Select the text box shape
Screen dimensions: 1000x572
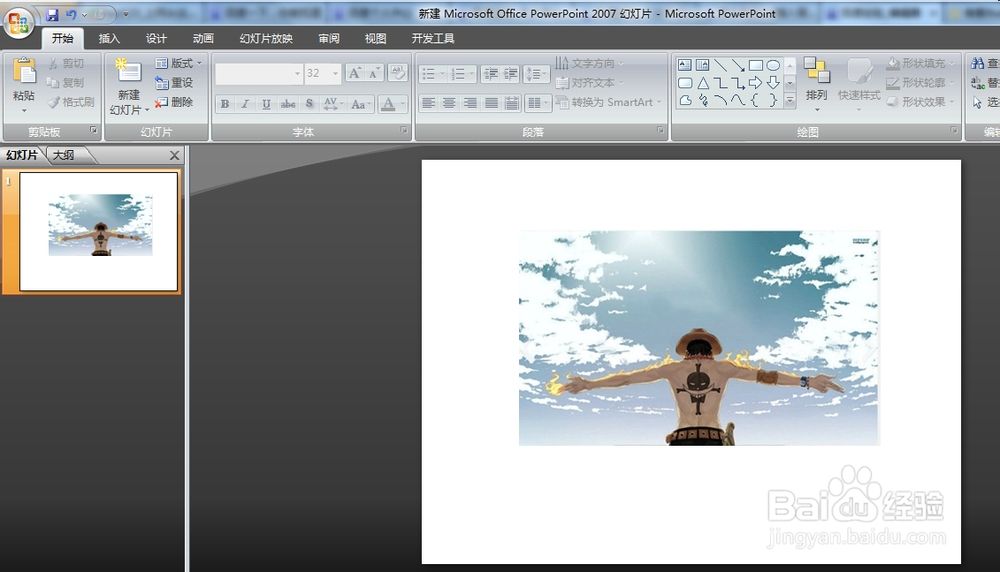[684, 65]
